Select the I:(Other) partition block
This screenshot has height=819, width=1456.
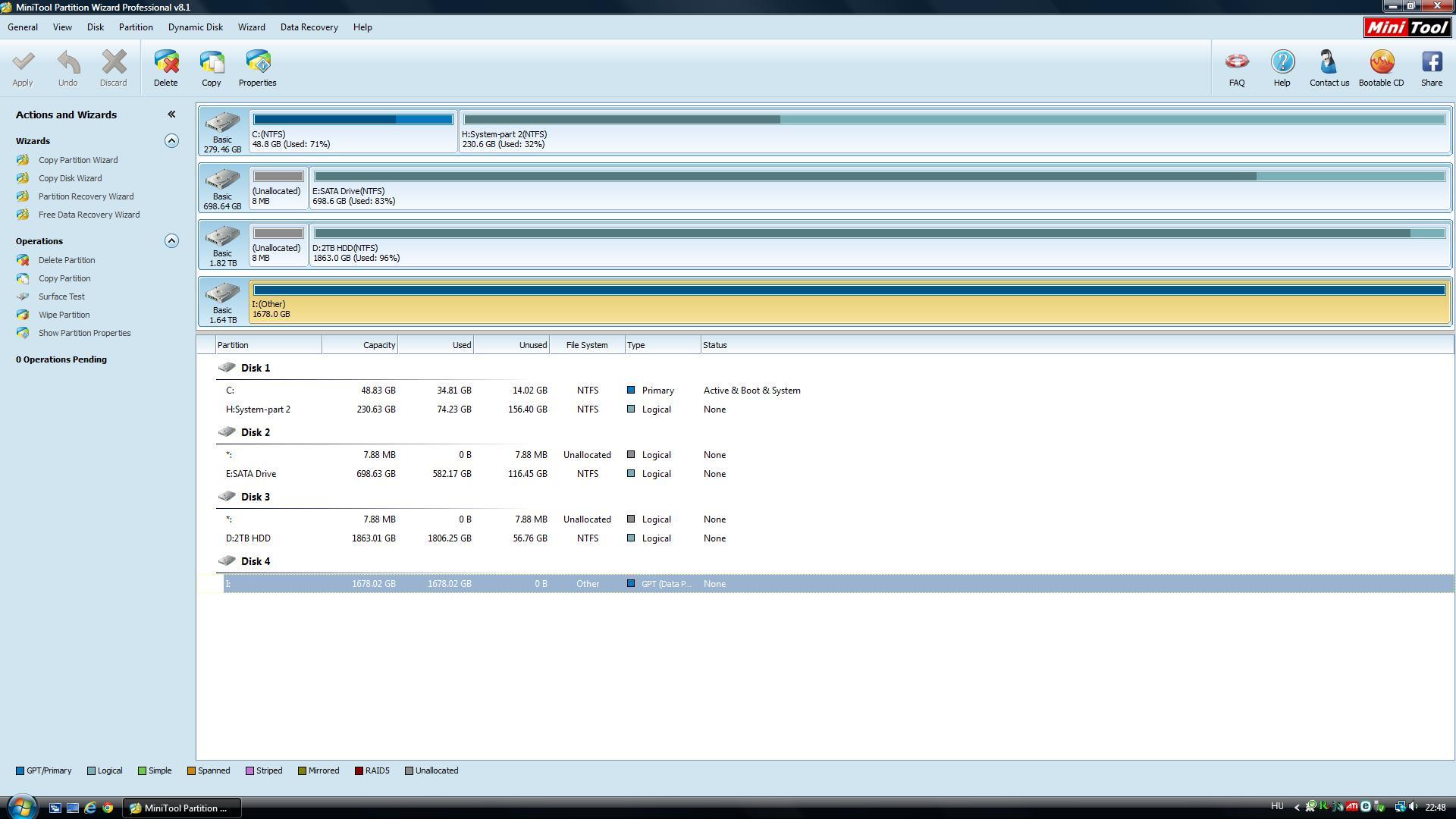click(x=849, y=302)
